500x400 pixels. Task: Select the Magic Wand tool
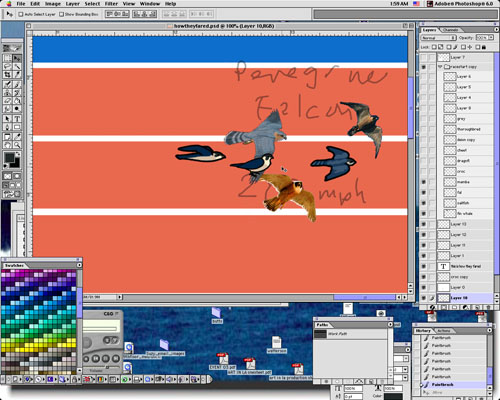point(17,66)
